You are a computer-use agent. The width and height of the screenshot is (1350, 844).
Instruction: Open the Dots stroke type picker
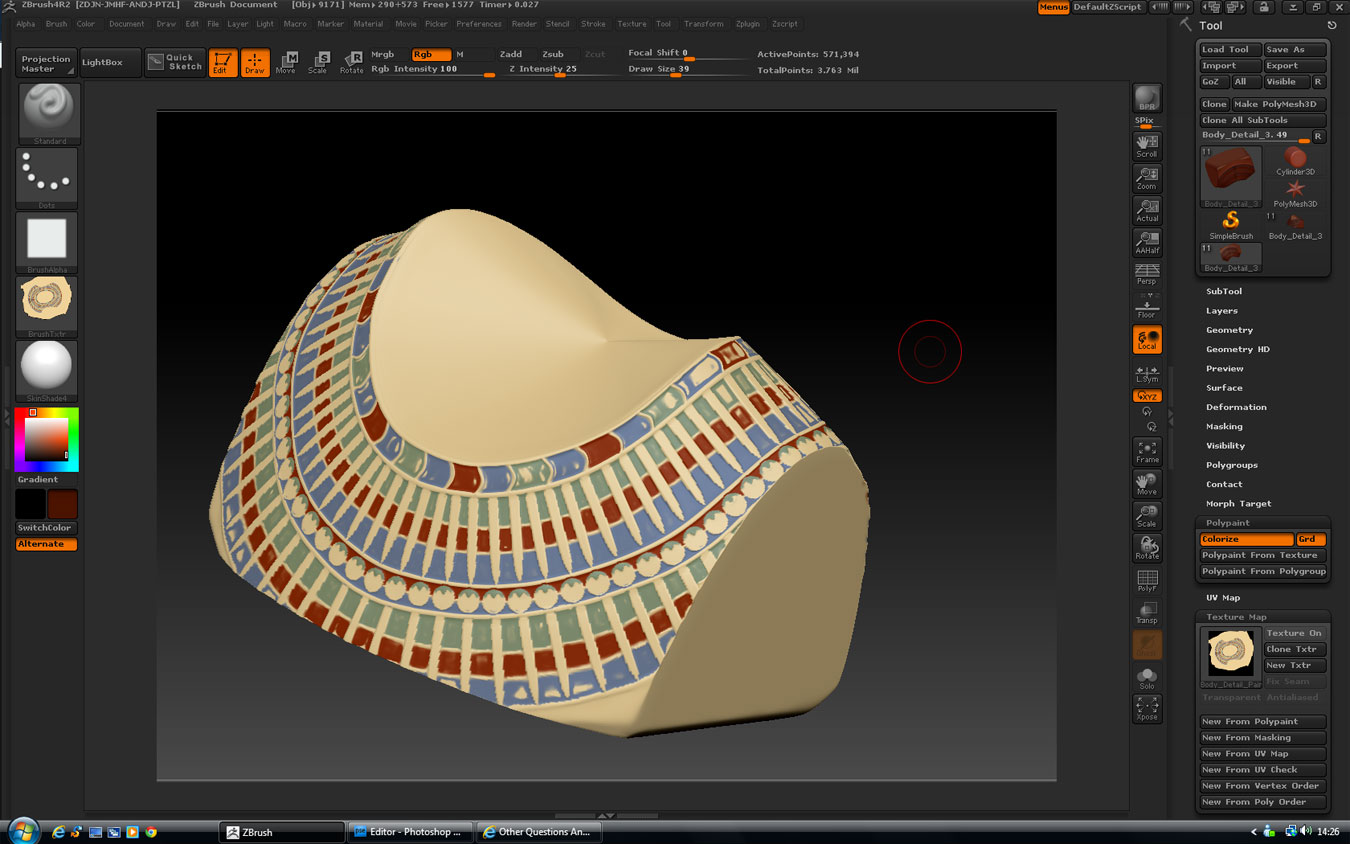tap(47, 178)
